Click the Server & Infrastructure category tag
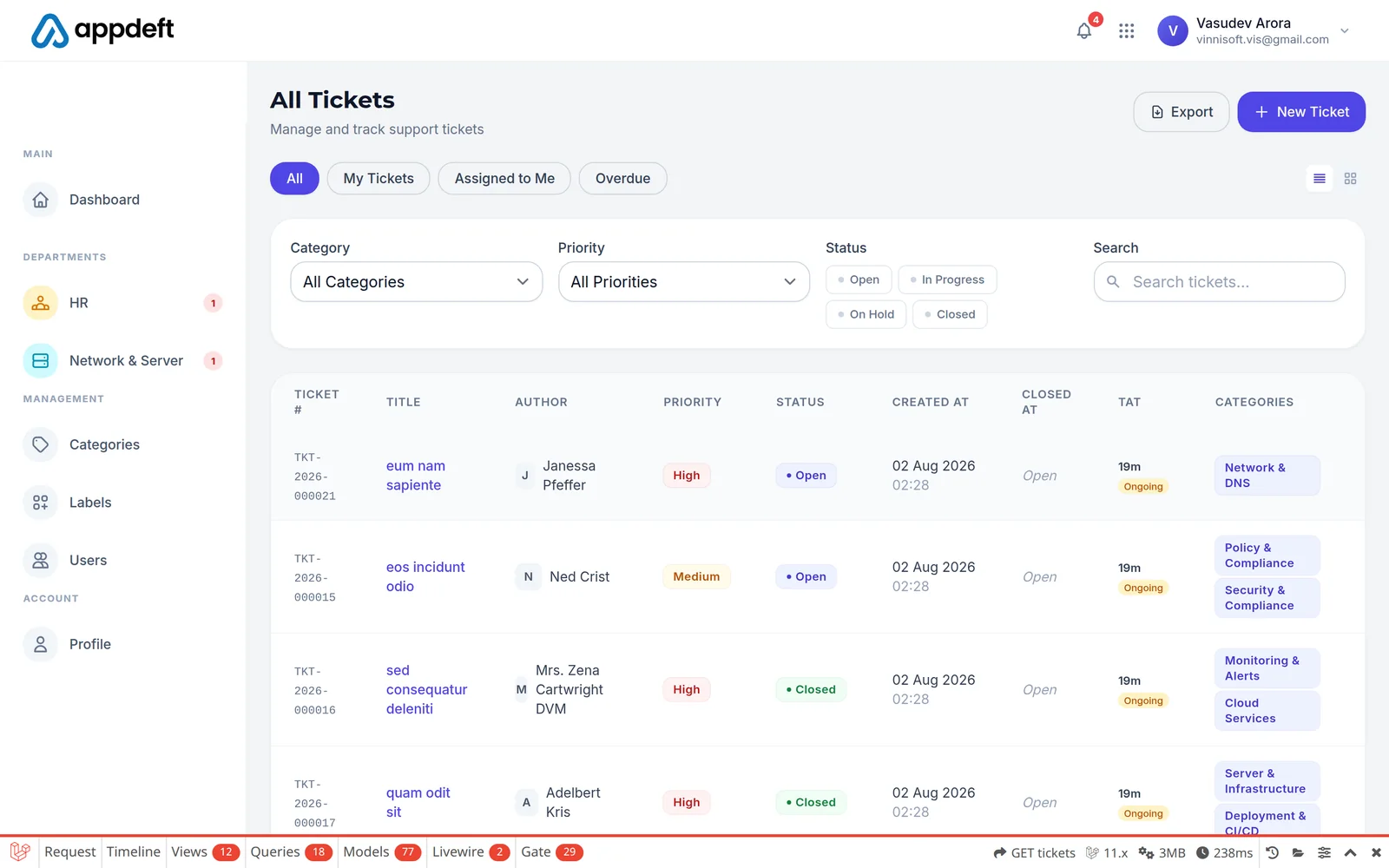The width and height of the screenshot is (1389, 868). [1267, 781]
